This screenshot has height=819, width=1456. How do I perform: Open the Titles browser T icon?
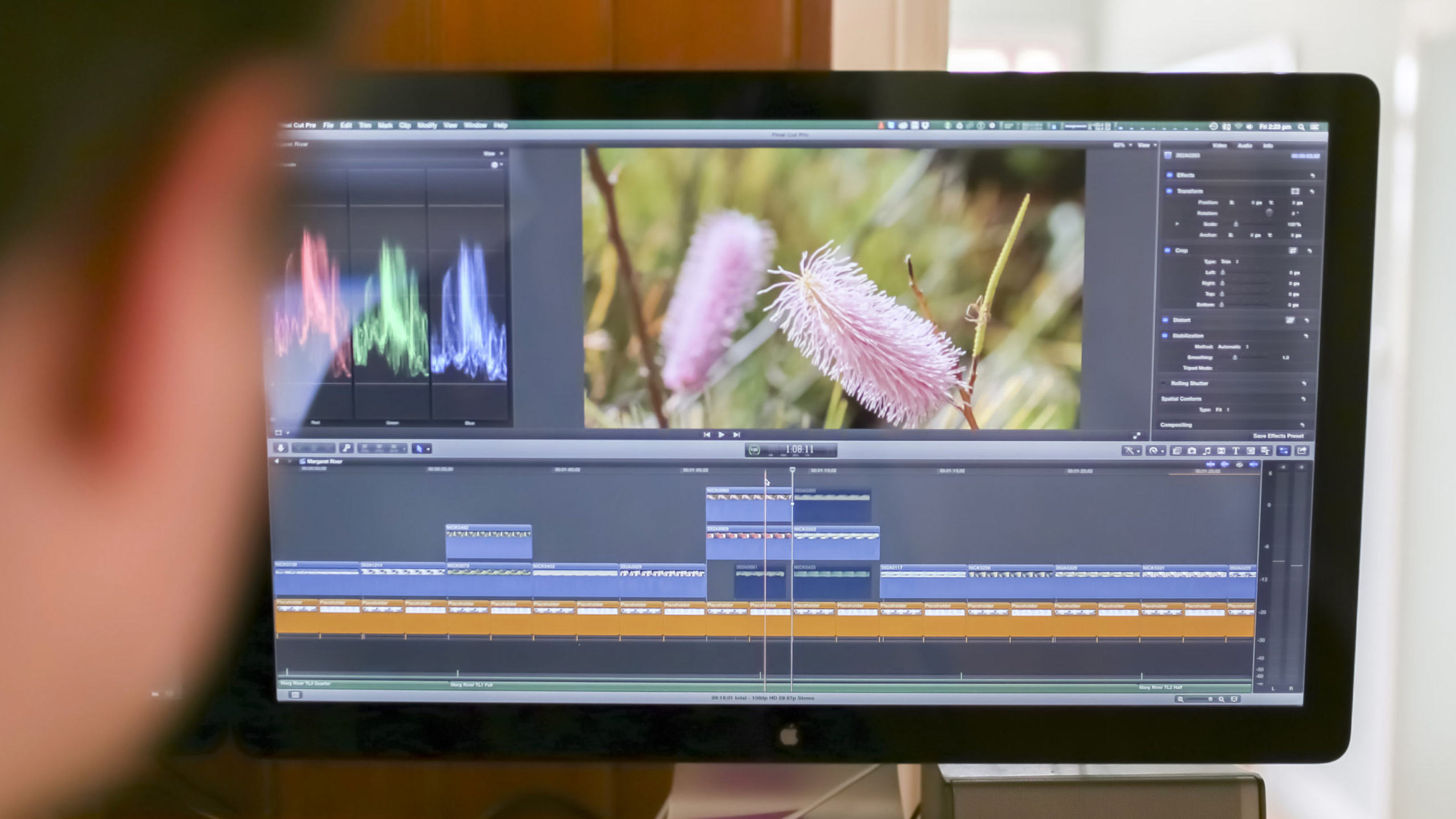pos(1236,450)
